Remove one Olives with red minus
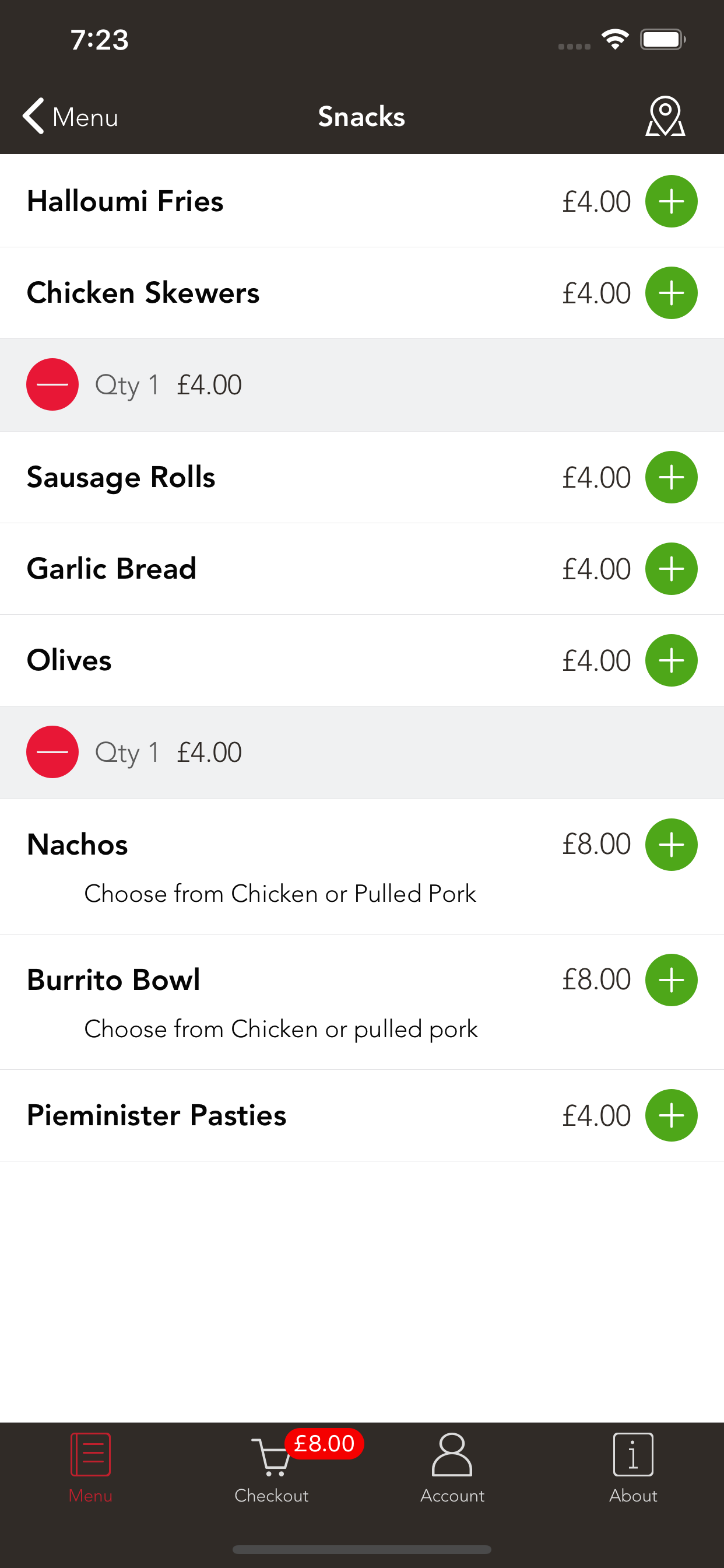Viewport: 724px width, 1568px height. pyautogui.click(x=52, y=752)
